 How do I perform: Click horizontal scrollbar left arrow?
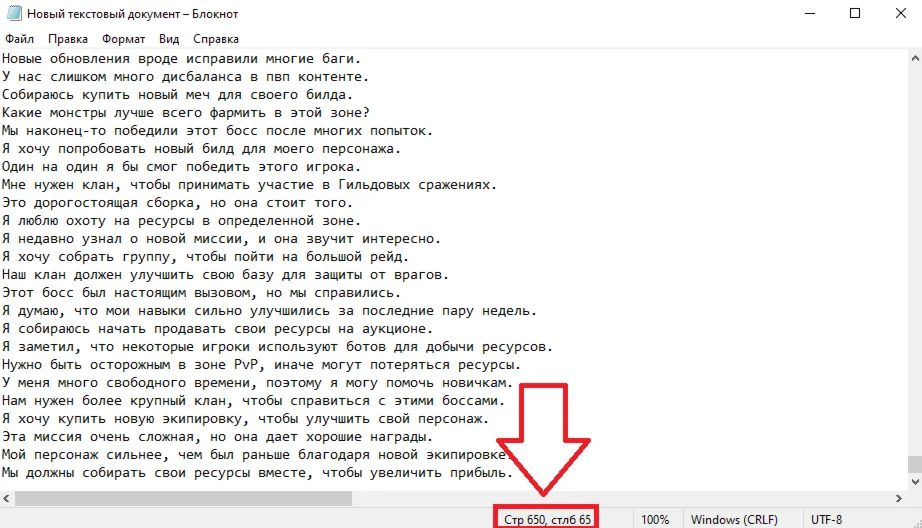6,499
